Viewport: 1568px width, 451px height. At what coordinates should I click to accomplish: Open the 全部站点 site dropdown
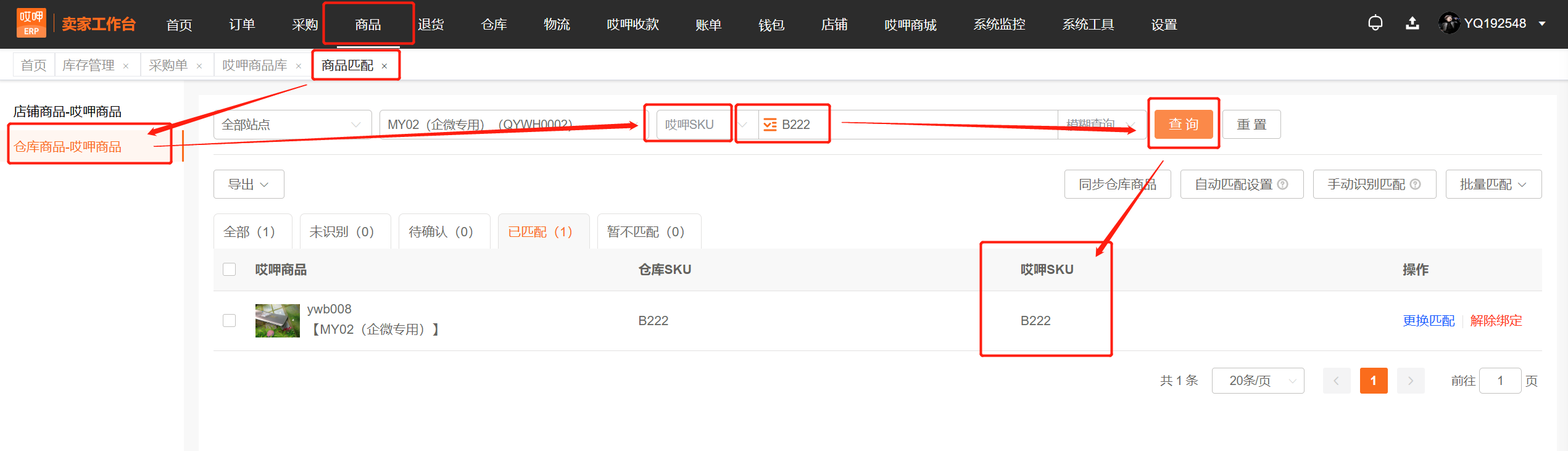(292, 125)
